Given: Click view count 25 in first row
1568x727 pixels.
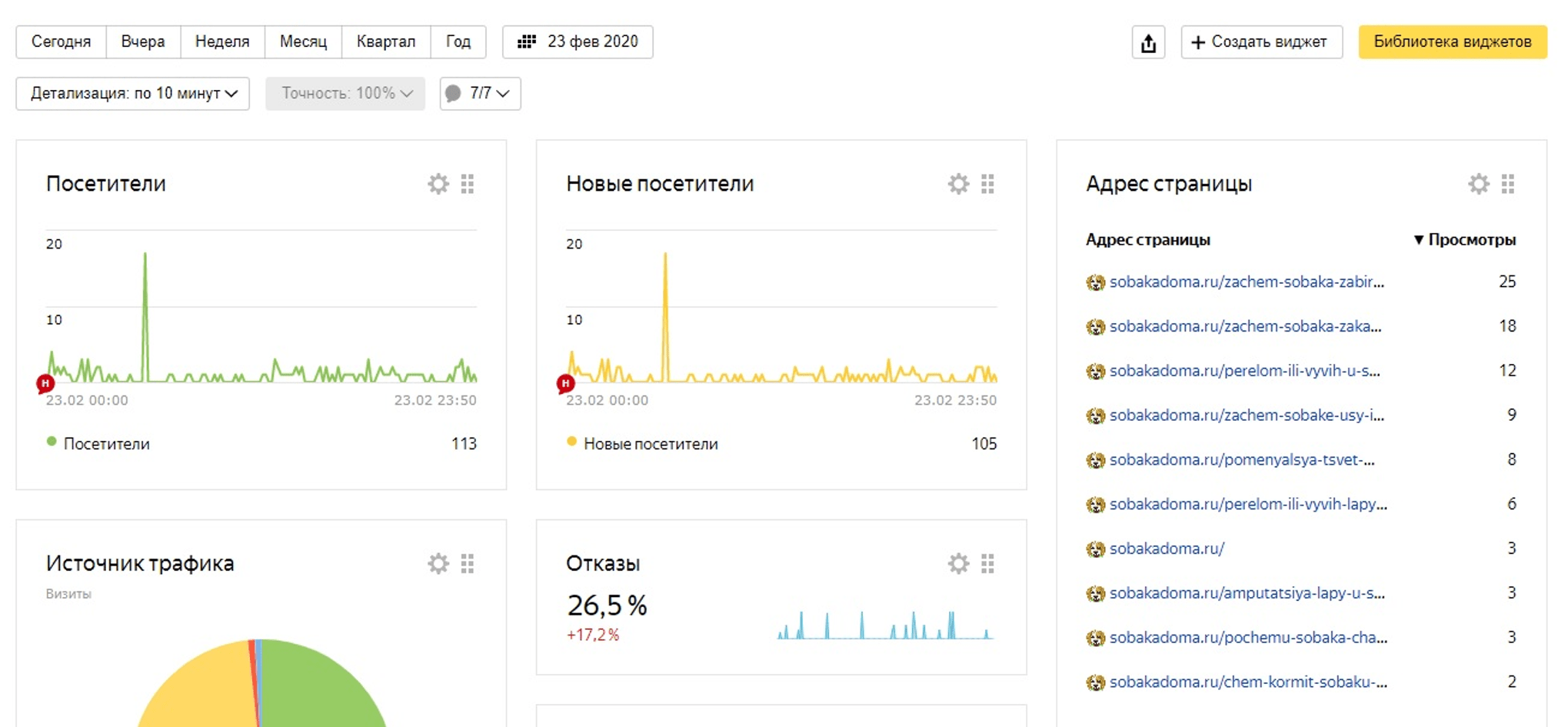Looking at the screenshot, I should click(x=1507, y=282).
